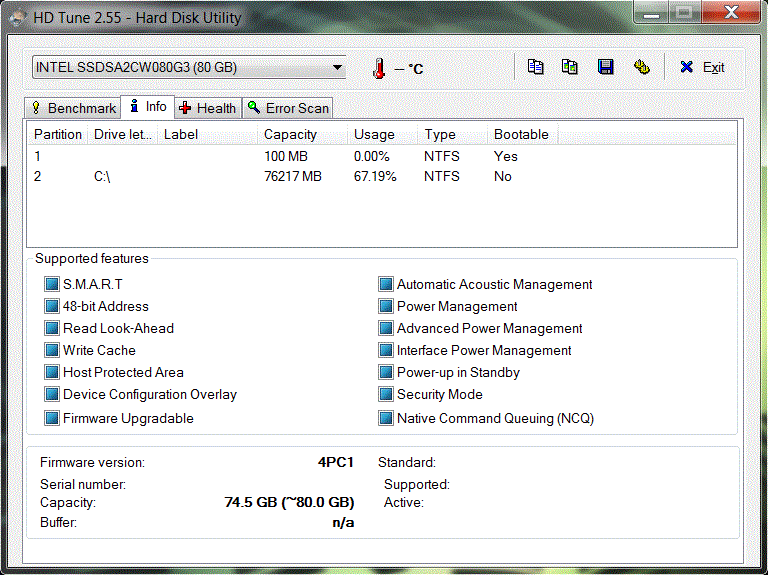Open the Health tab

(208, 108)
